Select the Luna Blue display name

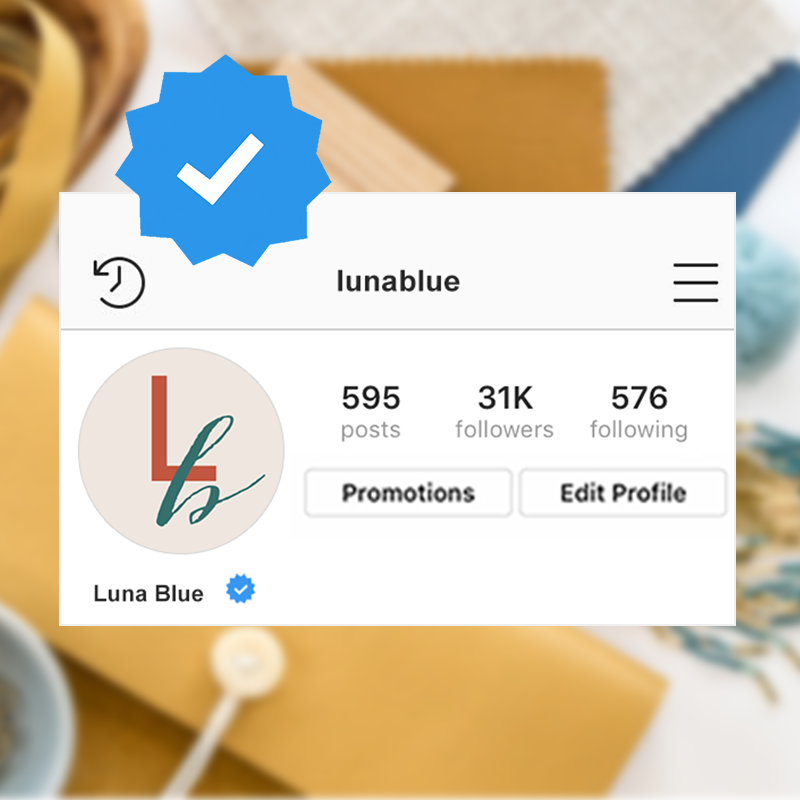pos(148,593)
